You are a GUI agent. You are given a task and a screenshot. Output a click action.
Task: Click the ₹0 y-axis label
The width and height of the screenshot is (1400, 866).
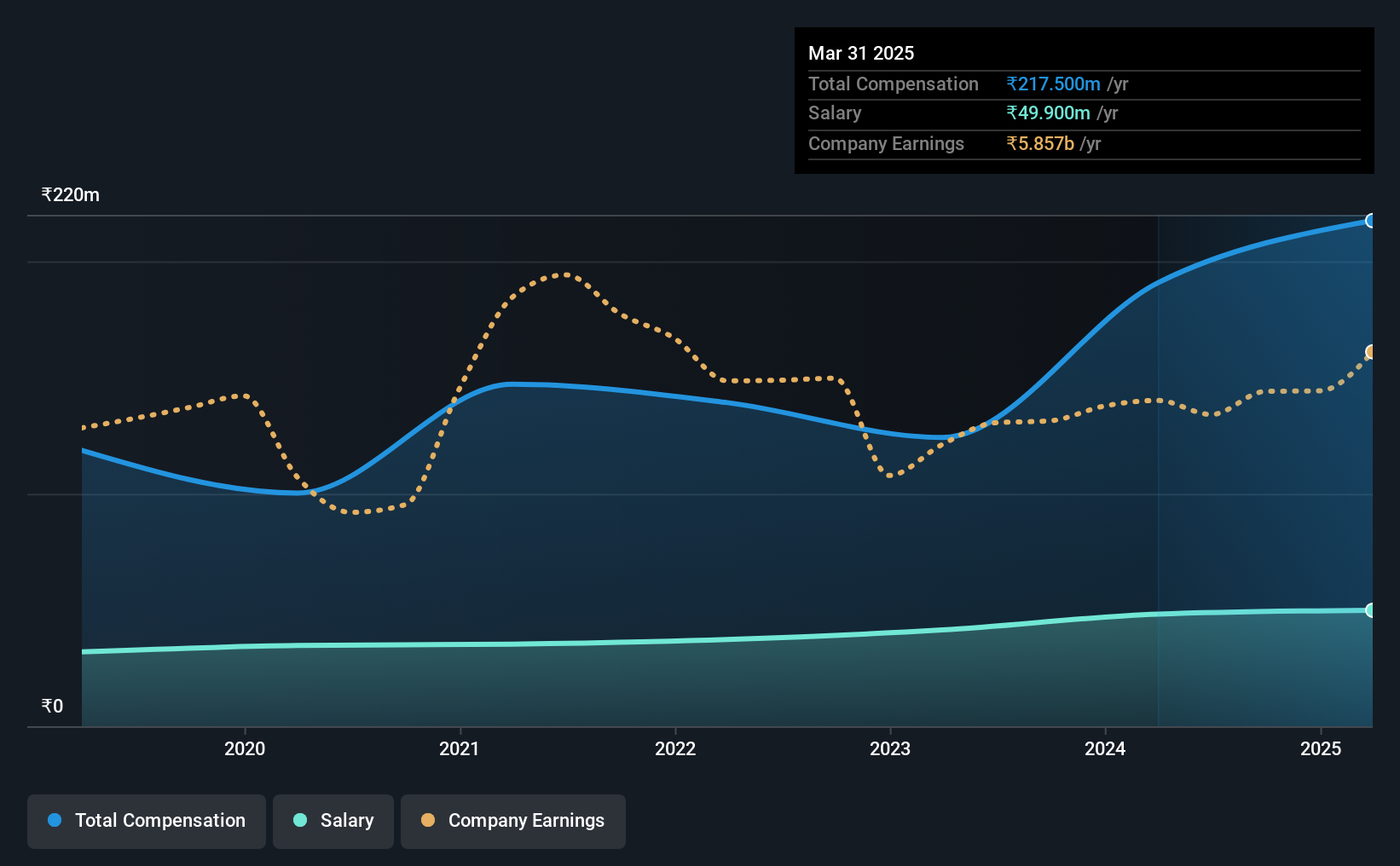52,706
